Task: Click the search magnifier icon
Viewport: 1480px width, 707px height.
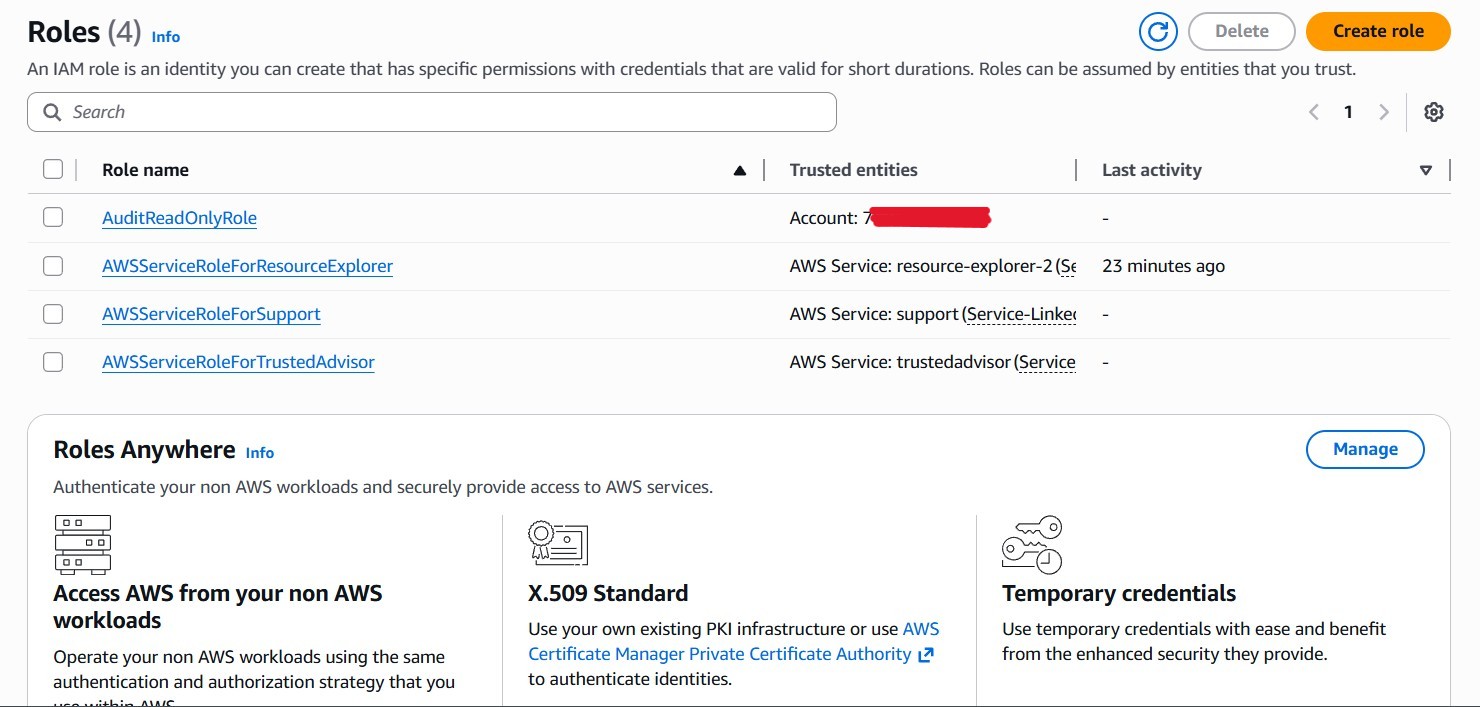Action: [x=52, y=111]
